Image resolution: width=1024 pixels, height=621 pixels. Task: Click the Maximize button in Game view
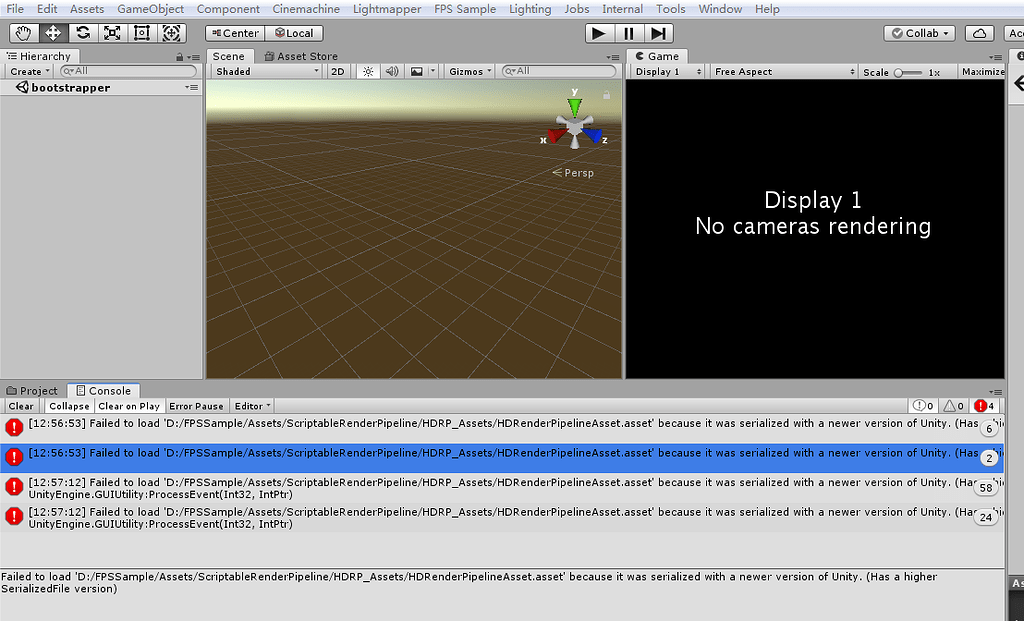[x=981, y=71]
